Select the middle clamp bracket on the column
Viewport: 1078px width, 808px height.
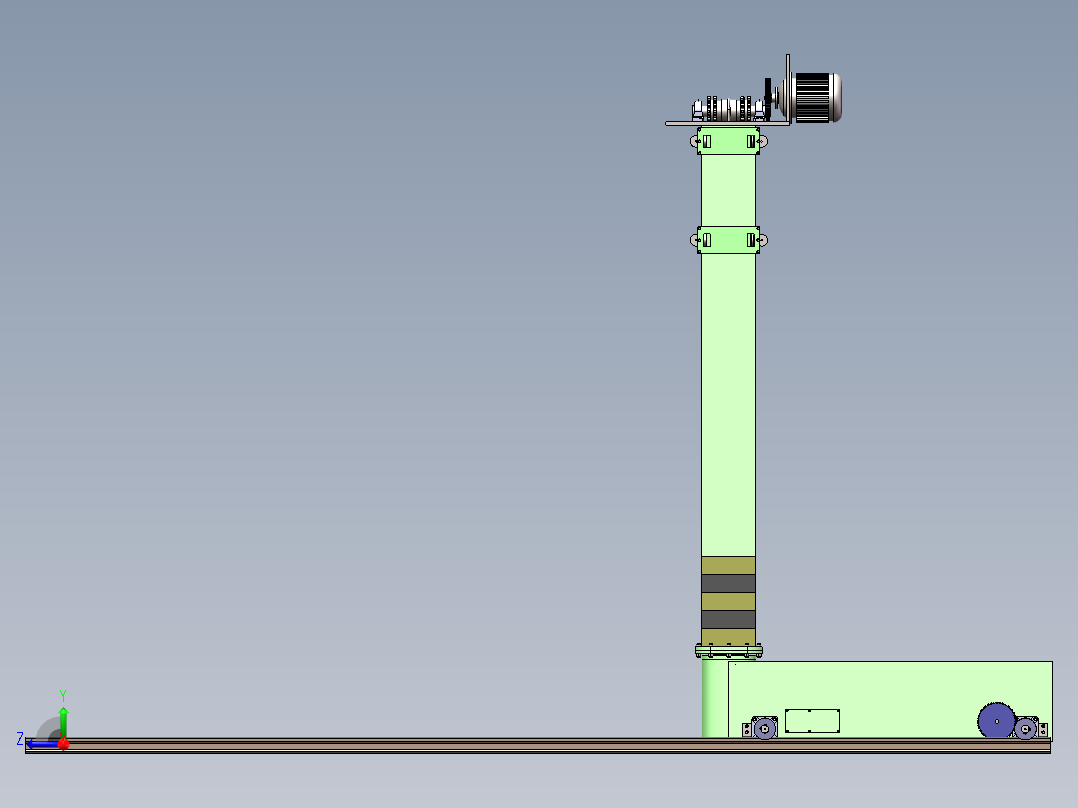729,240
